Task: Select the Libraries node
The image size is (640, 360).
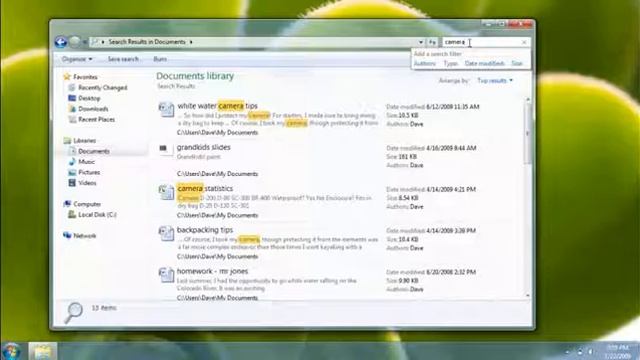Action: click(84, 140)
